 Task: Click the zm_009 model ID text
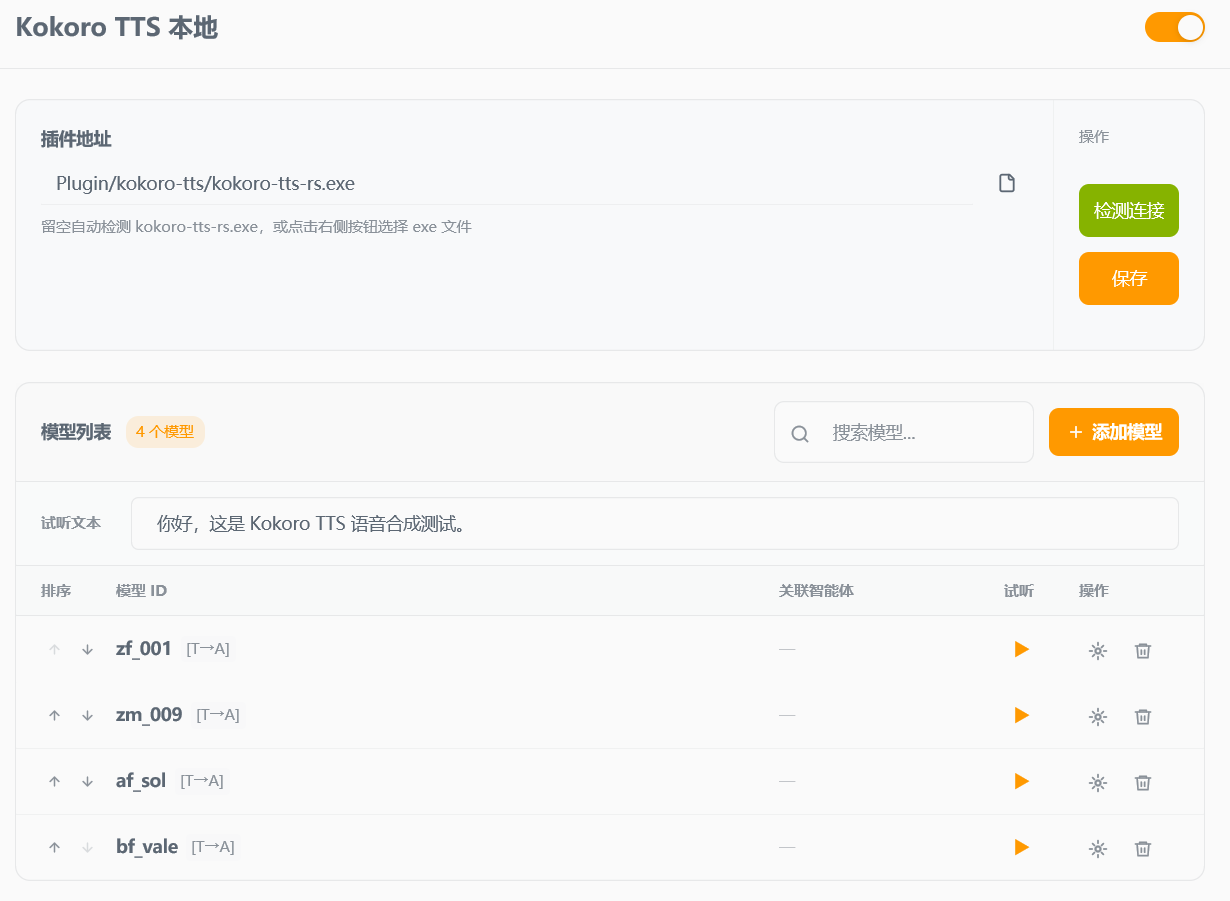point(149,715)
